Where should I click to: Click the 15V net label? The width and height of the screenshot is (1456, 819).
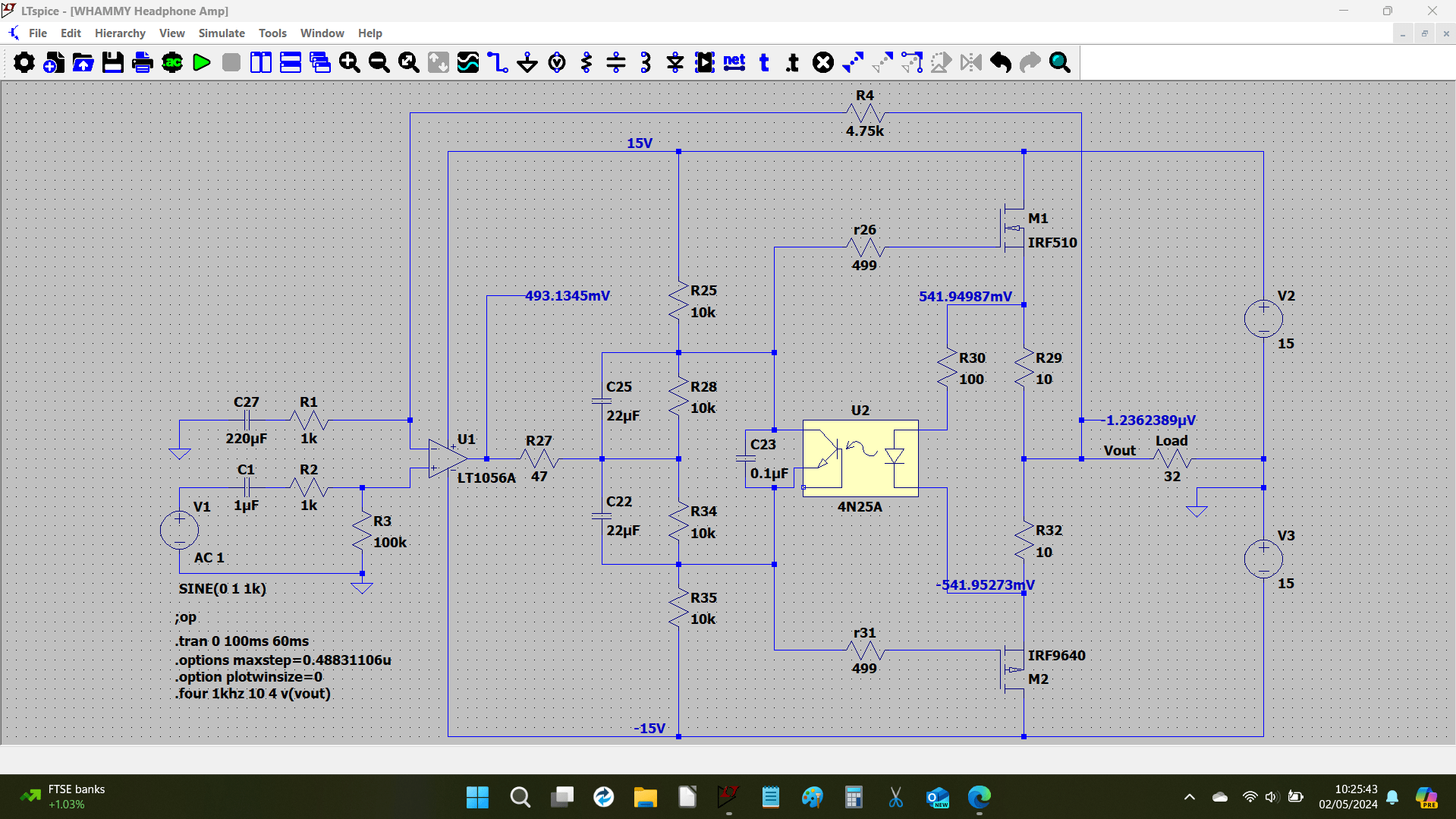pos(640,143)
